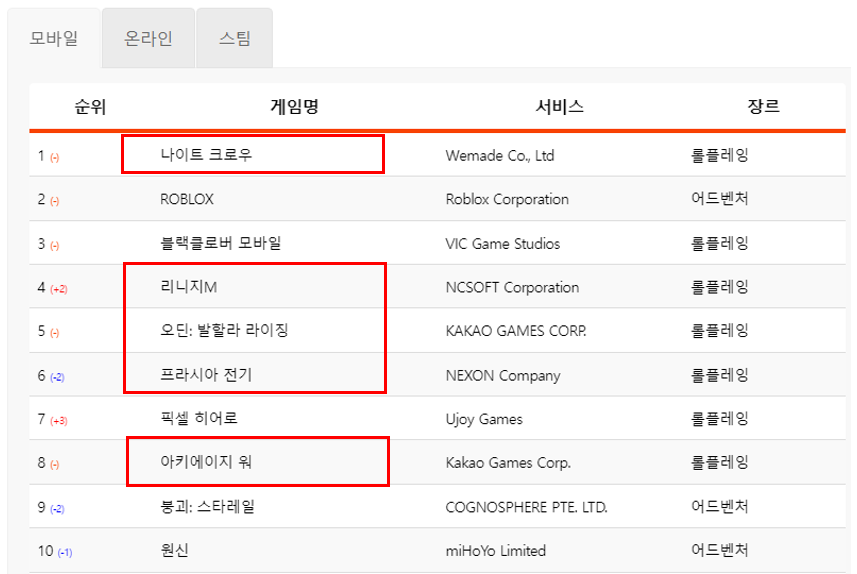Select game name 프라시아 전기
Screen dimensions: 857x574
pyautogui.click(x=206, y=374)
